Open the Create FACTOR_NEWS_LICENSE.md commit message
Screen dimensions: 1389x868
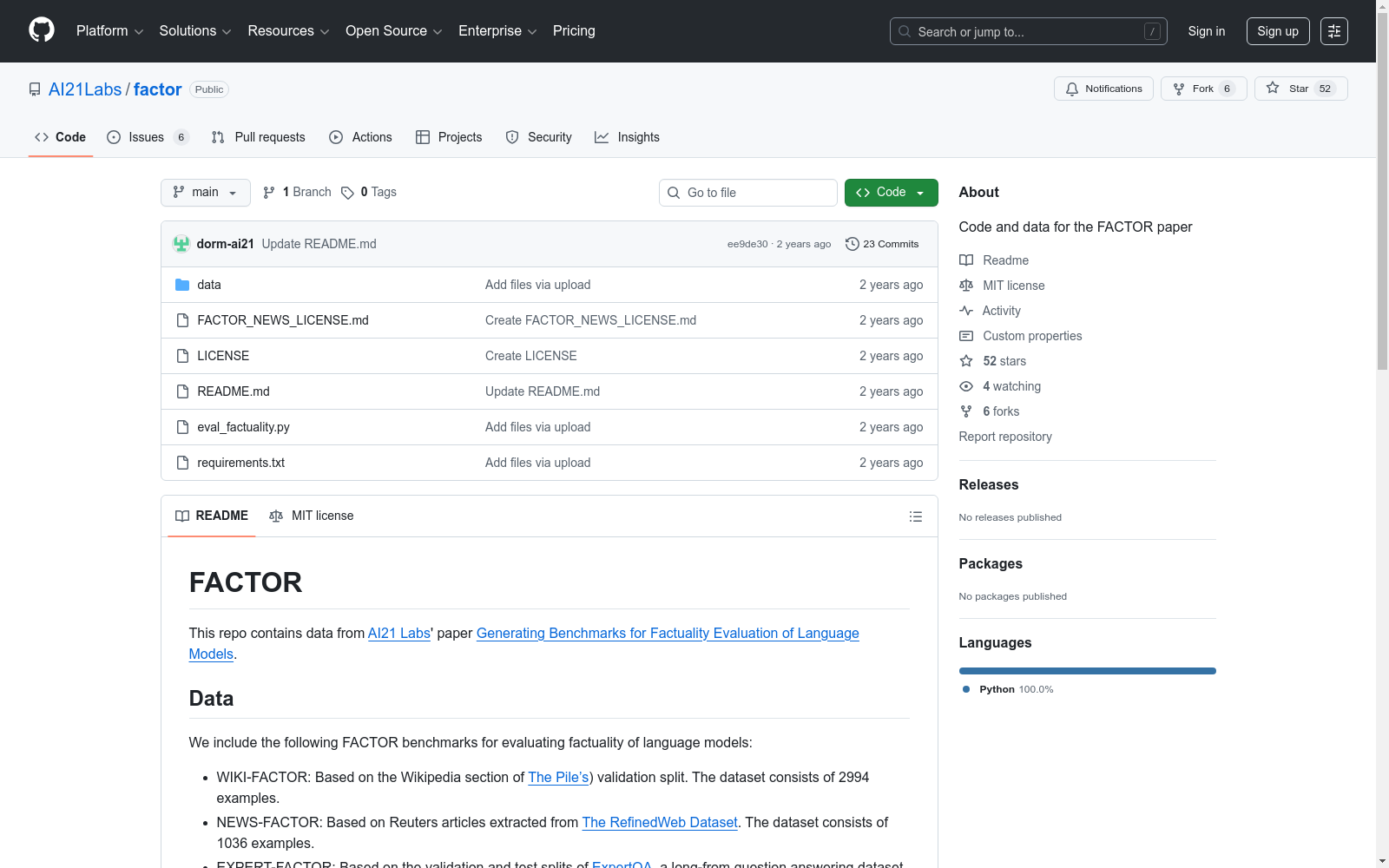(590, 320)
